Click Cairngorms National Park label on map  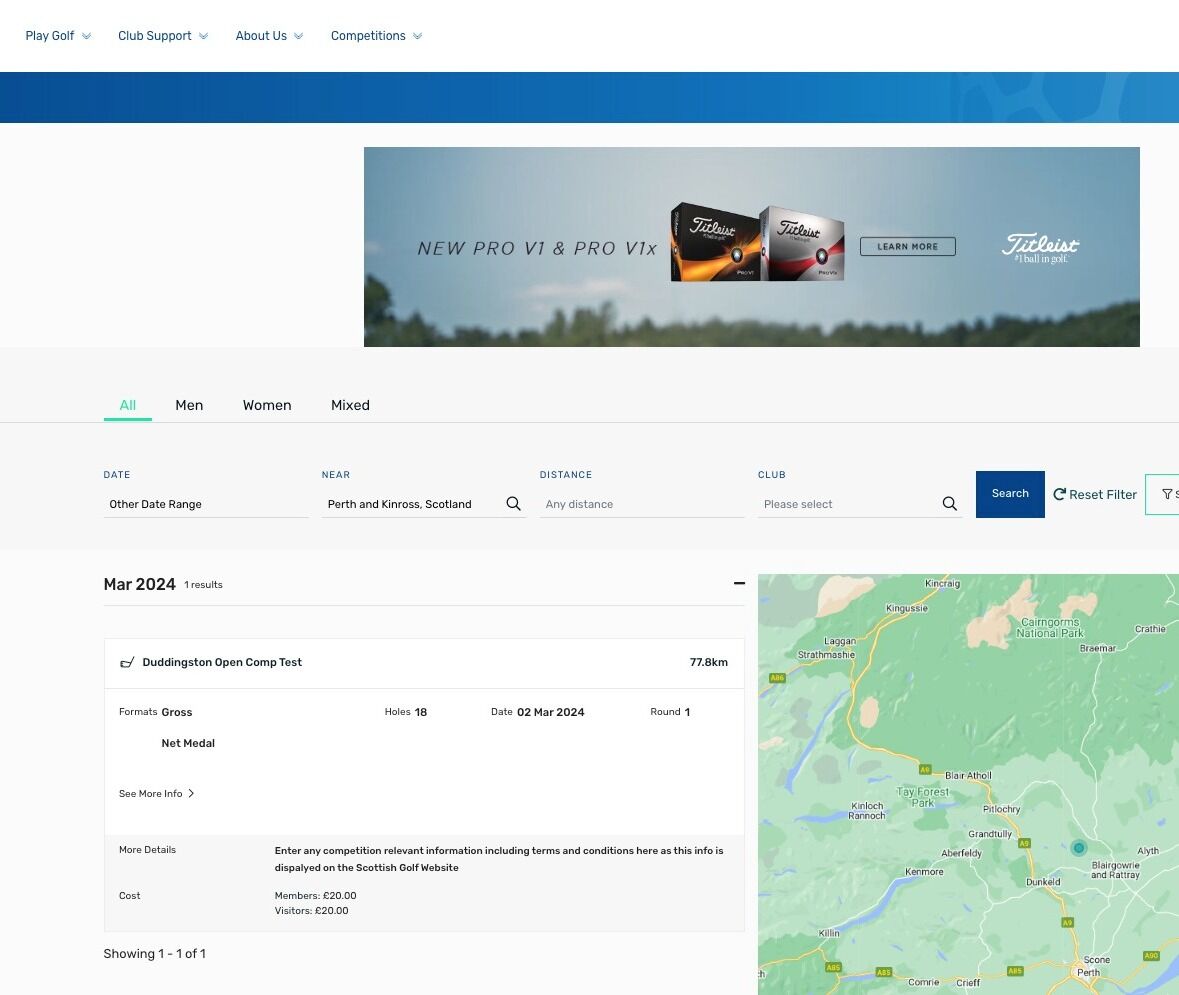(1050, 627)
